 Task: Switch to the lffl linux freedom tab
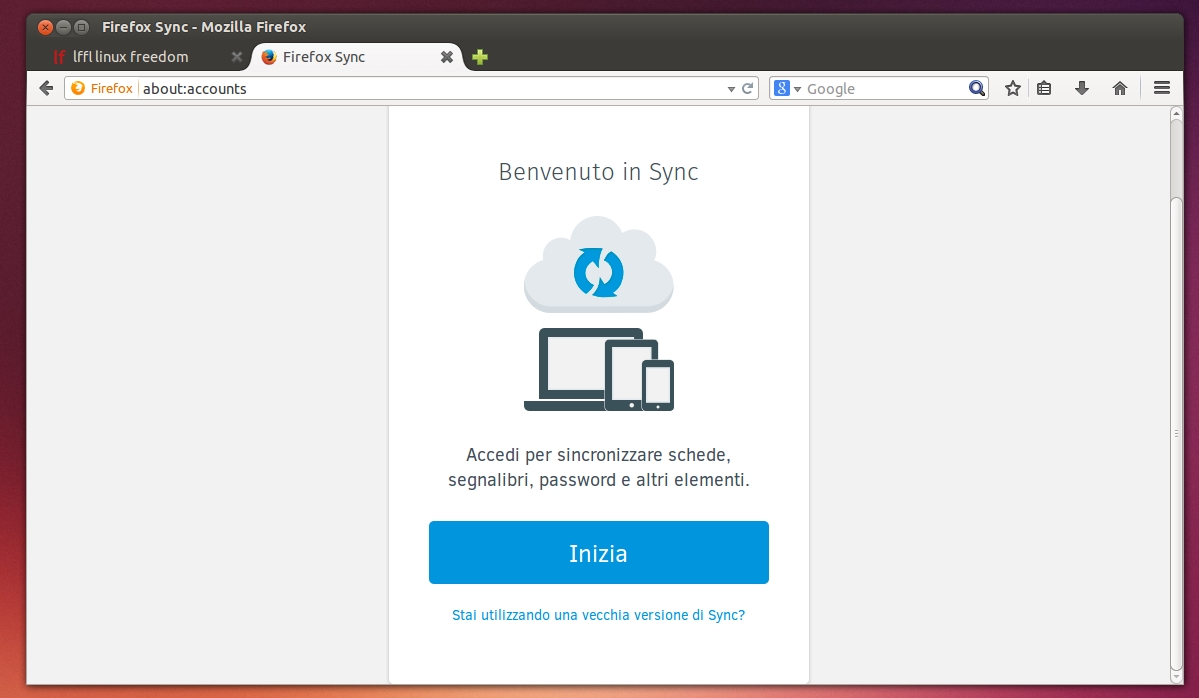147,57
